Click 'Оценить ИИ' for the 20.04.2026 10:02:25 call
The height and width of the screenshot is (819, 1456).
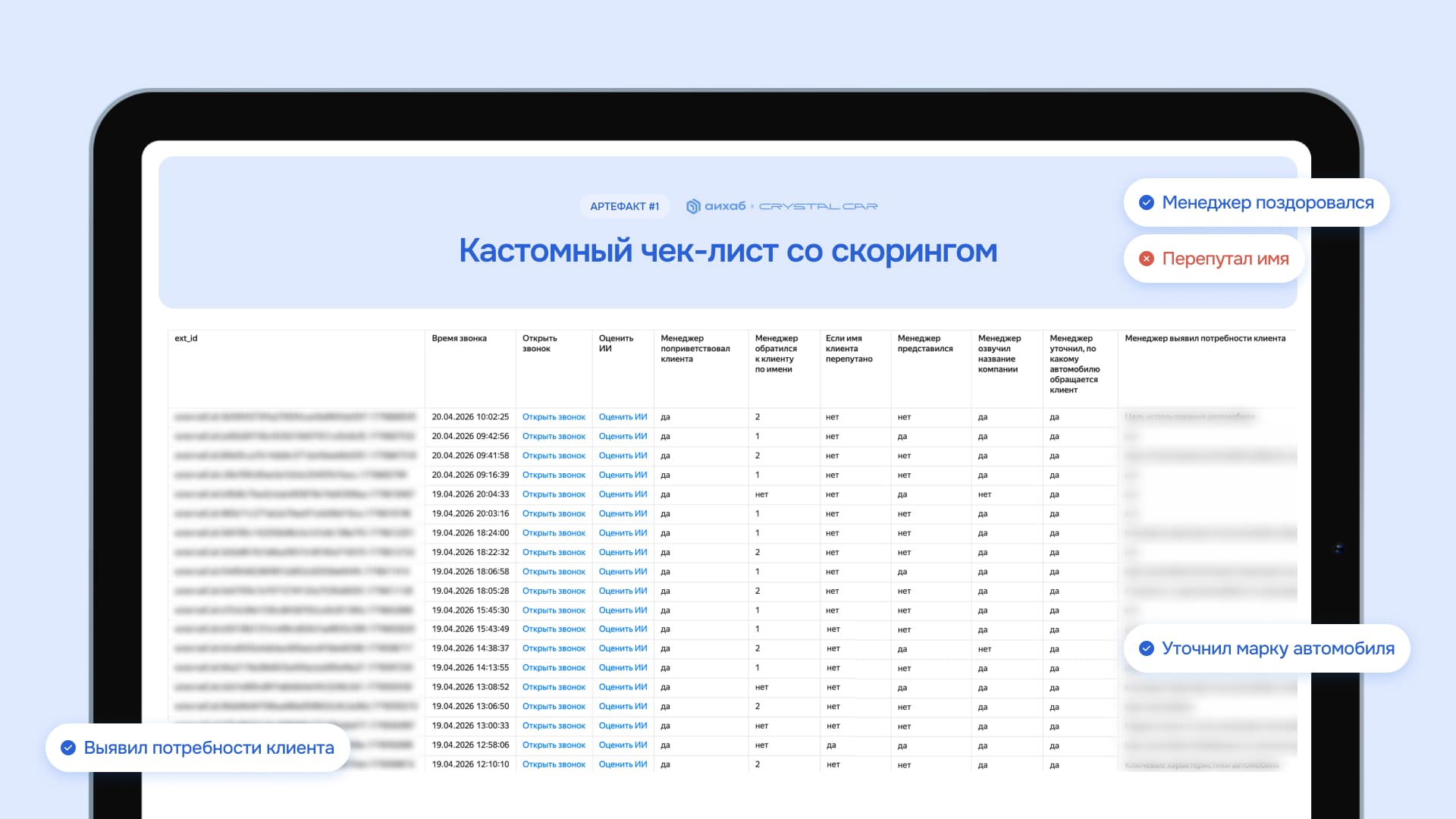623,417
